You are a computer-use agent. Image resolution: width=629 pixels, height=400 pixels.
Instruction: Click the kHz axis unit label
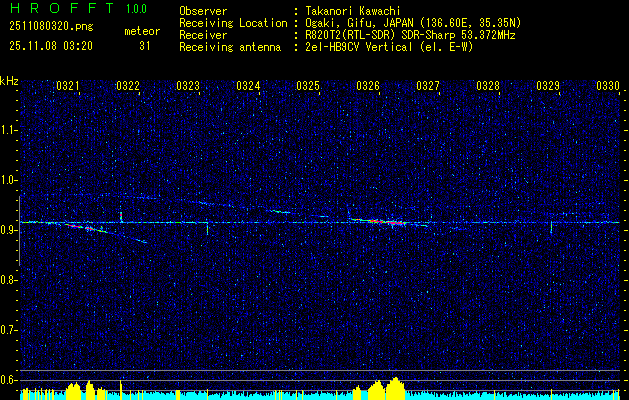9,81
